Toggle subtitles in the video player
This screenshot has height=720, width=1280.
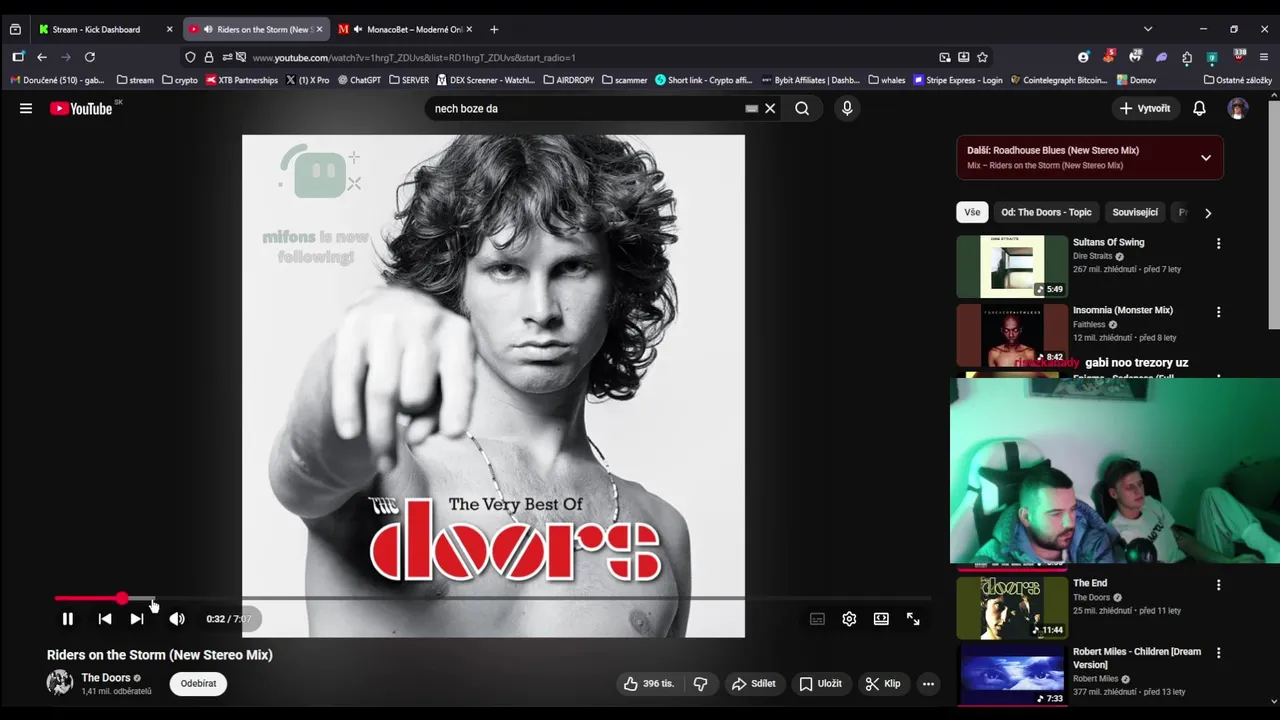(x=817, y=619)
